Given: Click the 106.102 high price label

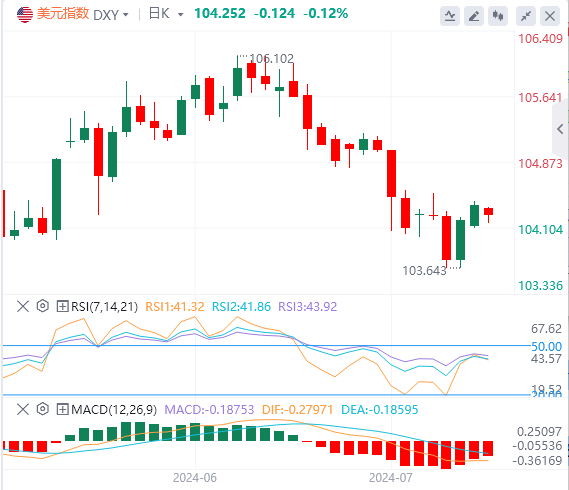Looking at the screenshot, I should [271, 58].
